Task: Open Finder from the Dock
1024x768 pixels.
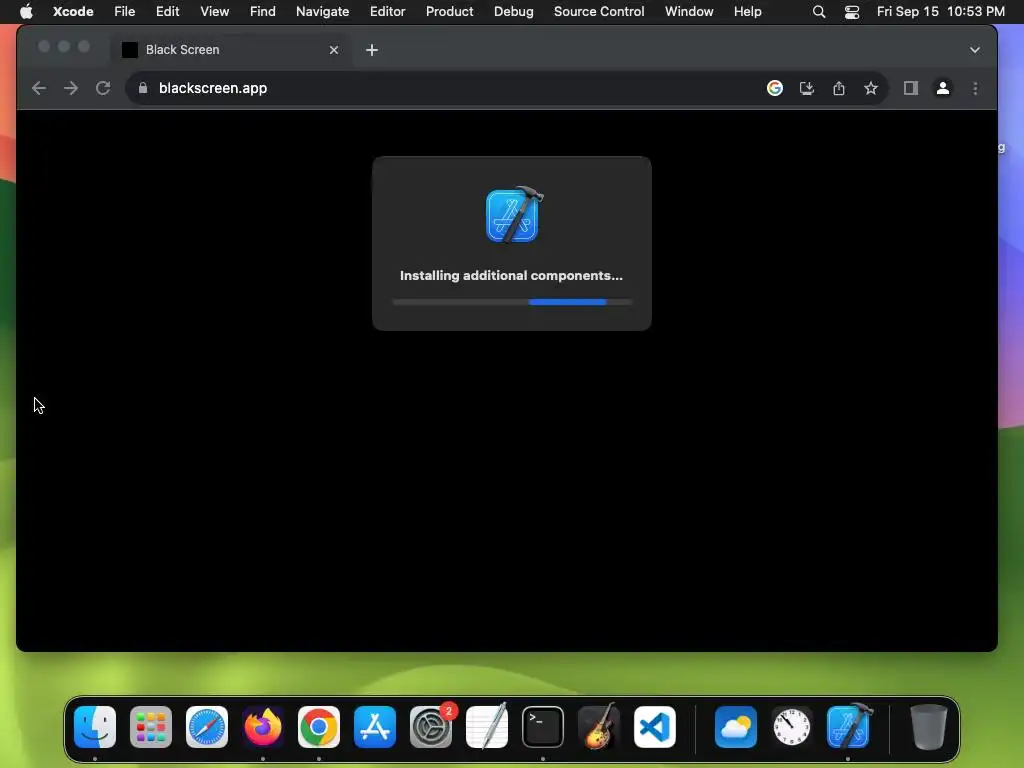Action: 95,727
